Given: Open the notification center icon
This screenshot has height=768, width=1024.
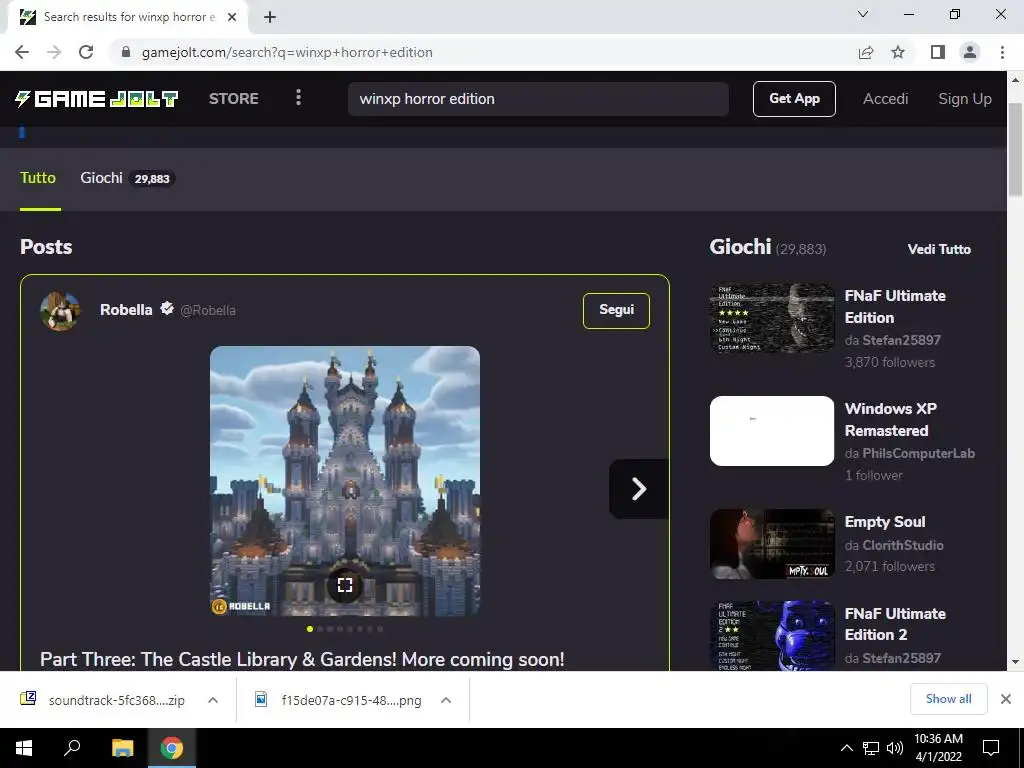Looking at the screenshot, I should pyautogui.click(x=991, y=748).
